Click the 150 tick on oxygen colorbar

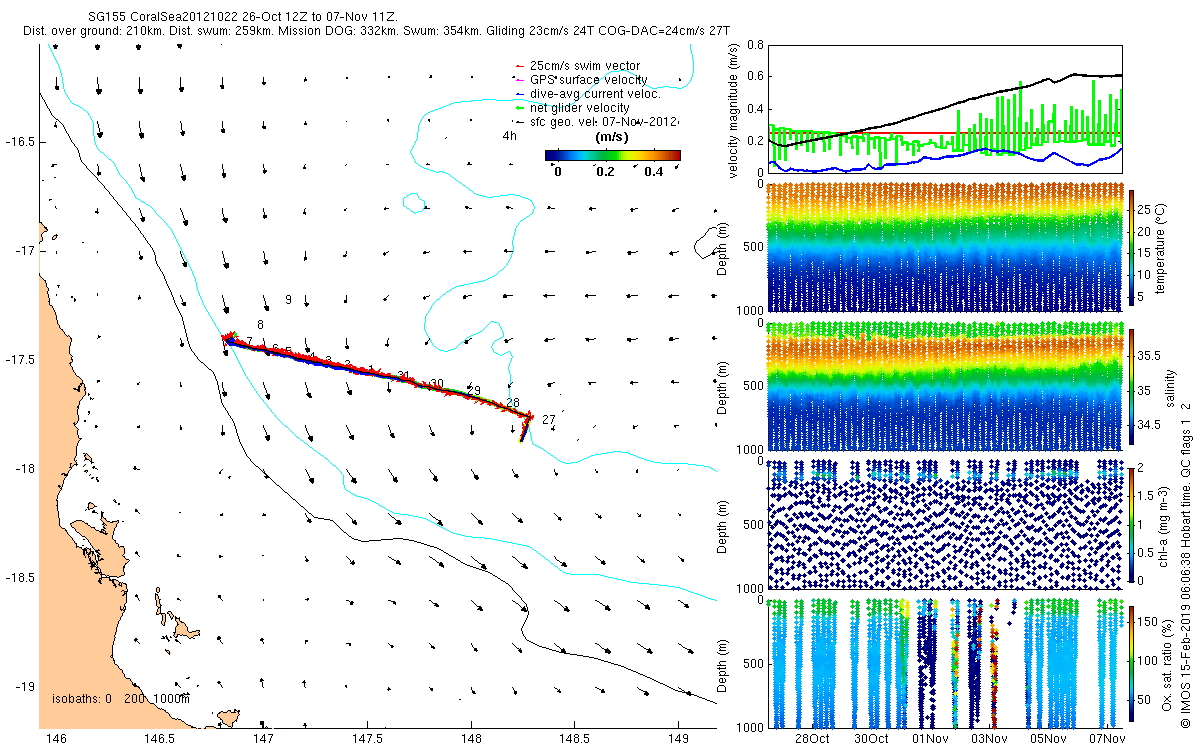click(1147, 621)
